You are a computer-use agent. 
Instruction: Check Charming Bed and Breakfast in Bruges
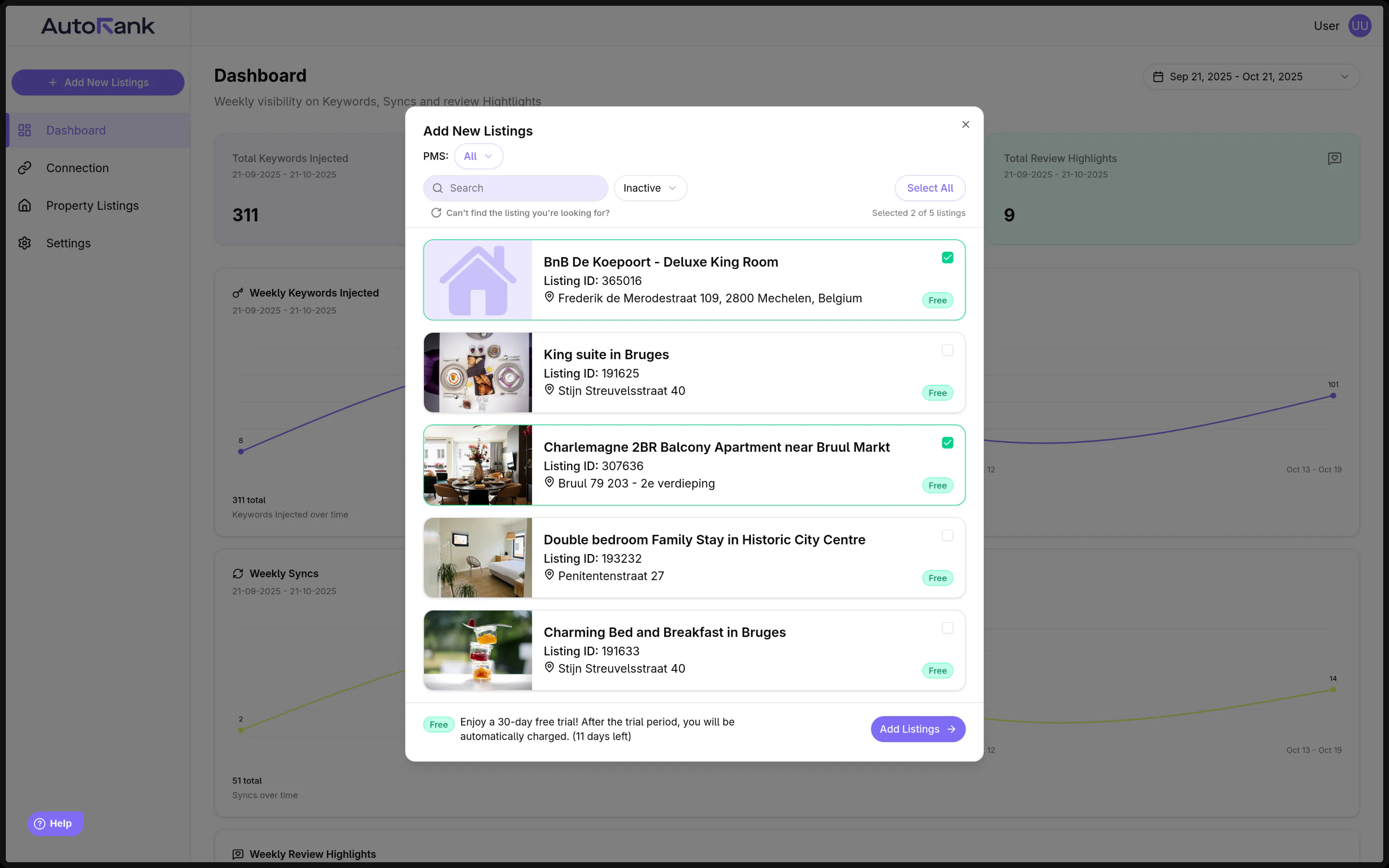coord(948,628)
